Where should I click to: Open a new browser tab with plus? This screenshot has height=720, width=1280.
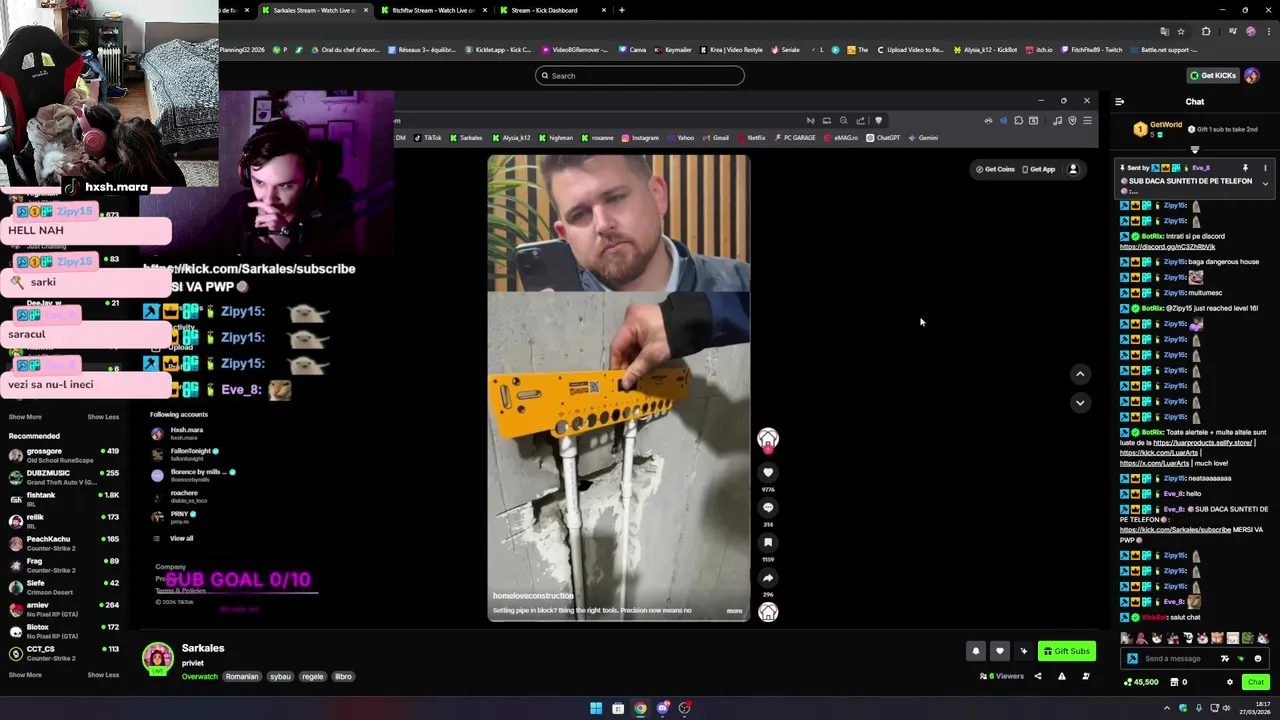621,10
